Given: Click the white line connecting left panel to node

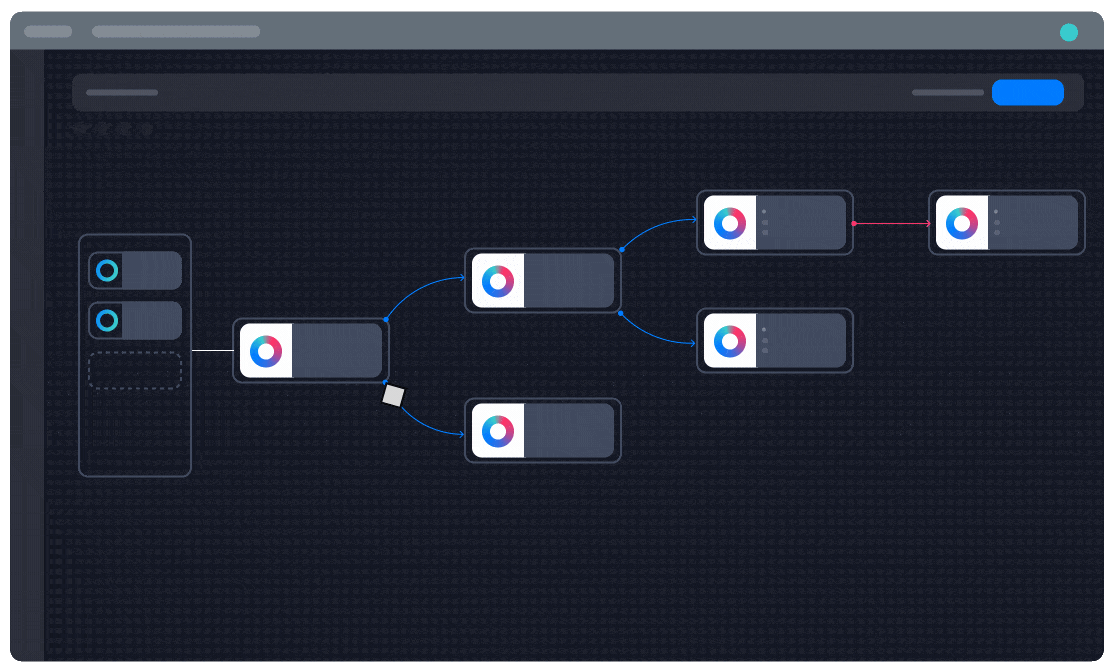Looking at the screenshot, I should coord(211,351).
